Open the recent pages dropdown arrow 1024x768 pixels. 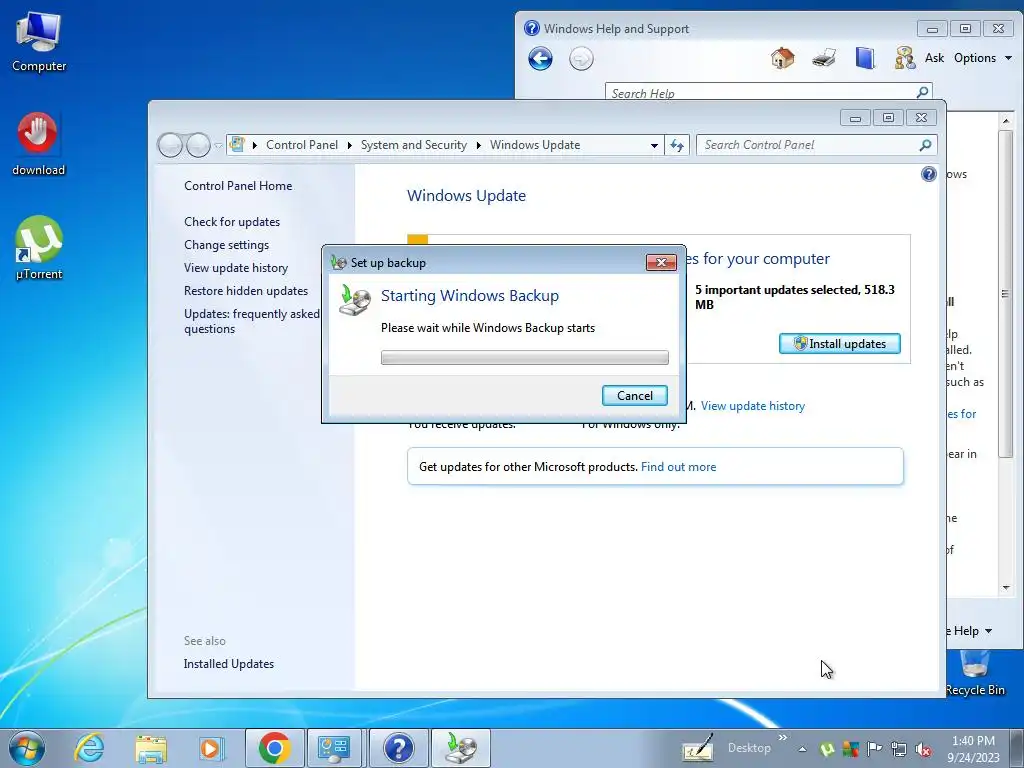218,145
